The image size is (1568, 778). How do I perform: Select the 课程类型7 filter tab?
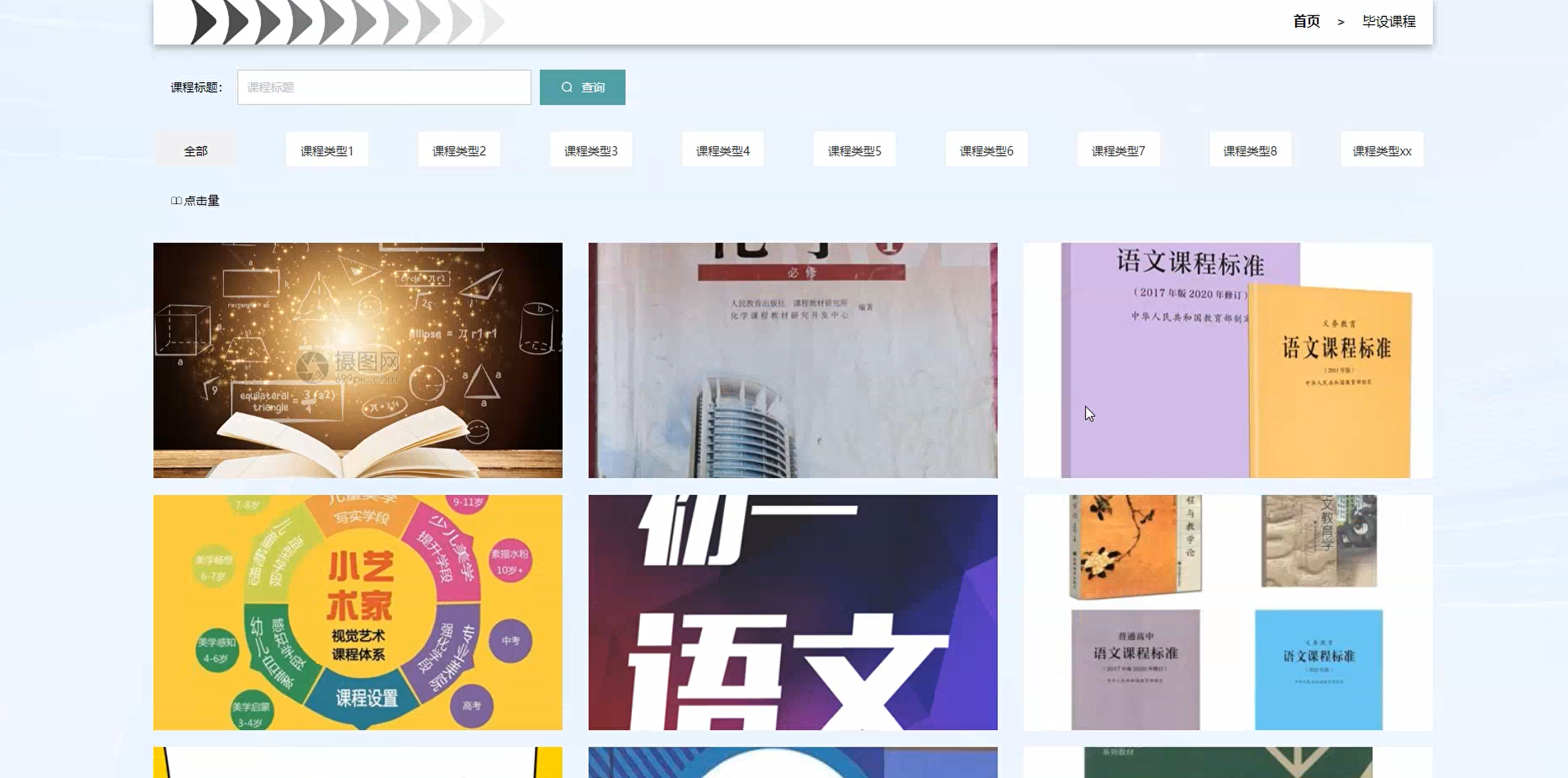1118,150
